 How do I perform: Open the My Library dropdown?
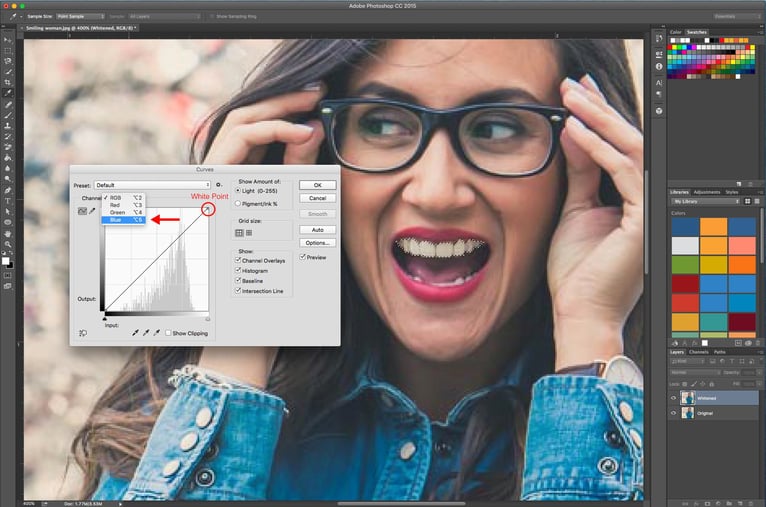click(706, 201)
